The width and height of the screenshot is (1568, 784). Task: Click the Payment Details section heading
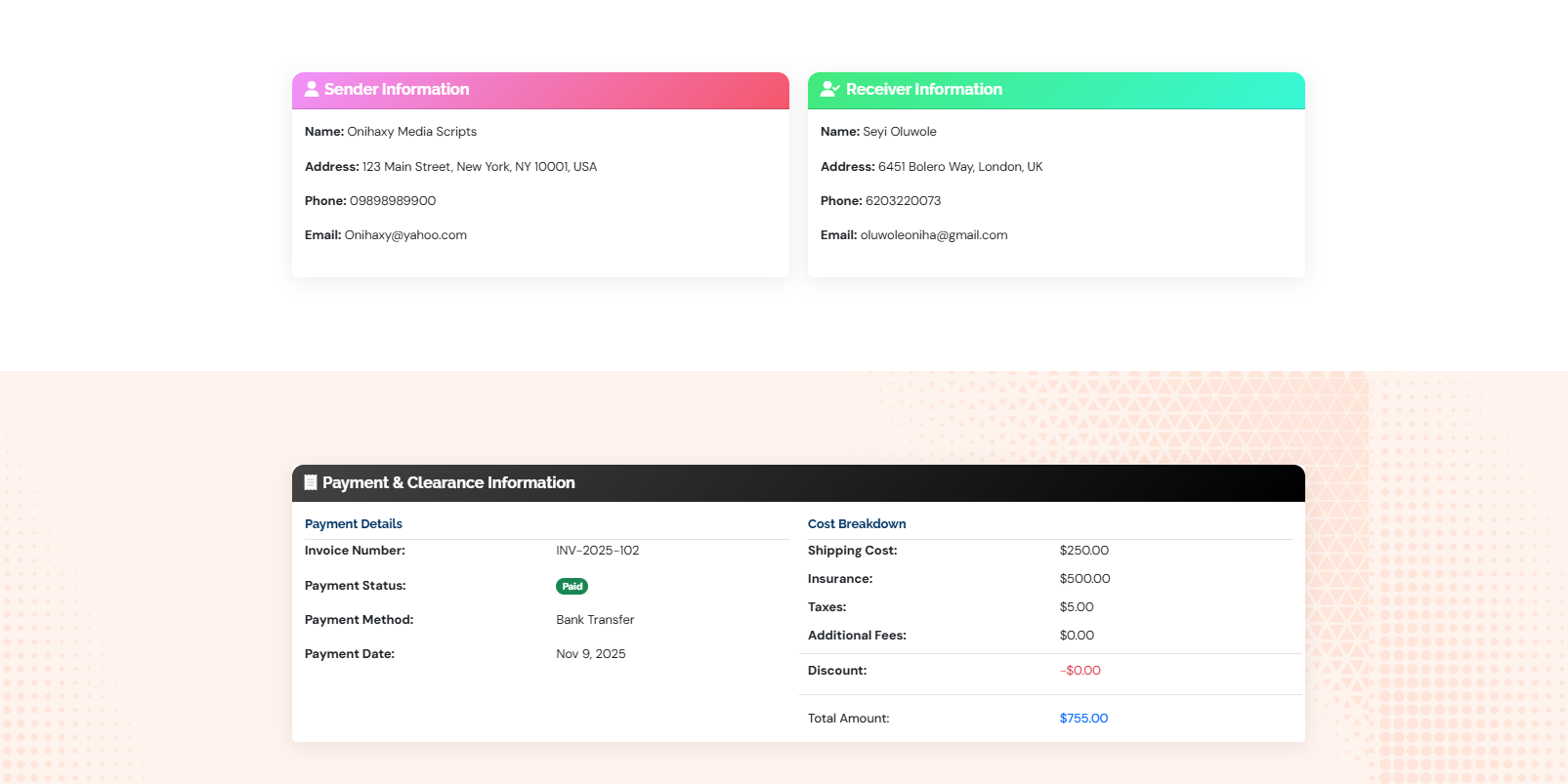[x=354, y=524]
